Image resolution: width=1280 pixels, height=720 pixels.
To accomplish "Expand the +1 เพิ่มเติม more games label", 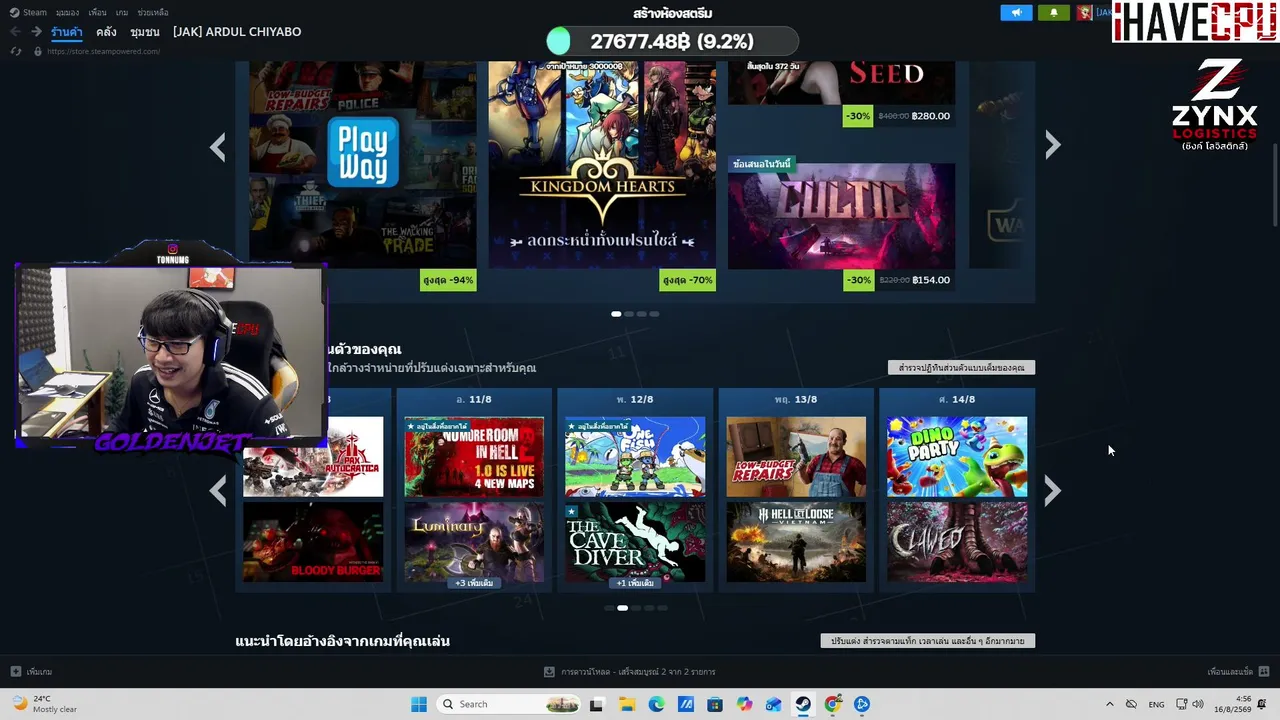I will coord(635,583).
